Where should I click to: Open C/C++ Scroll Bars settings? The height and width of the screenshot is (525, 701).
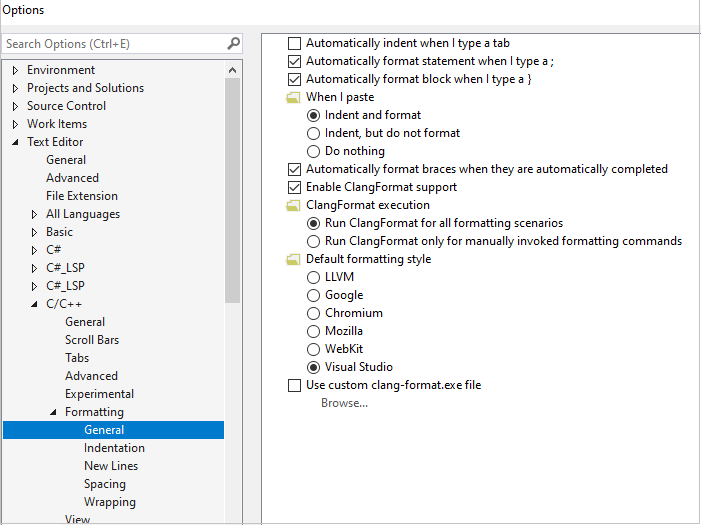(92, 340)
